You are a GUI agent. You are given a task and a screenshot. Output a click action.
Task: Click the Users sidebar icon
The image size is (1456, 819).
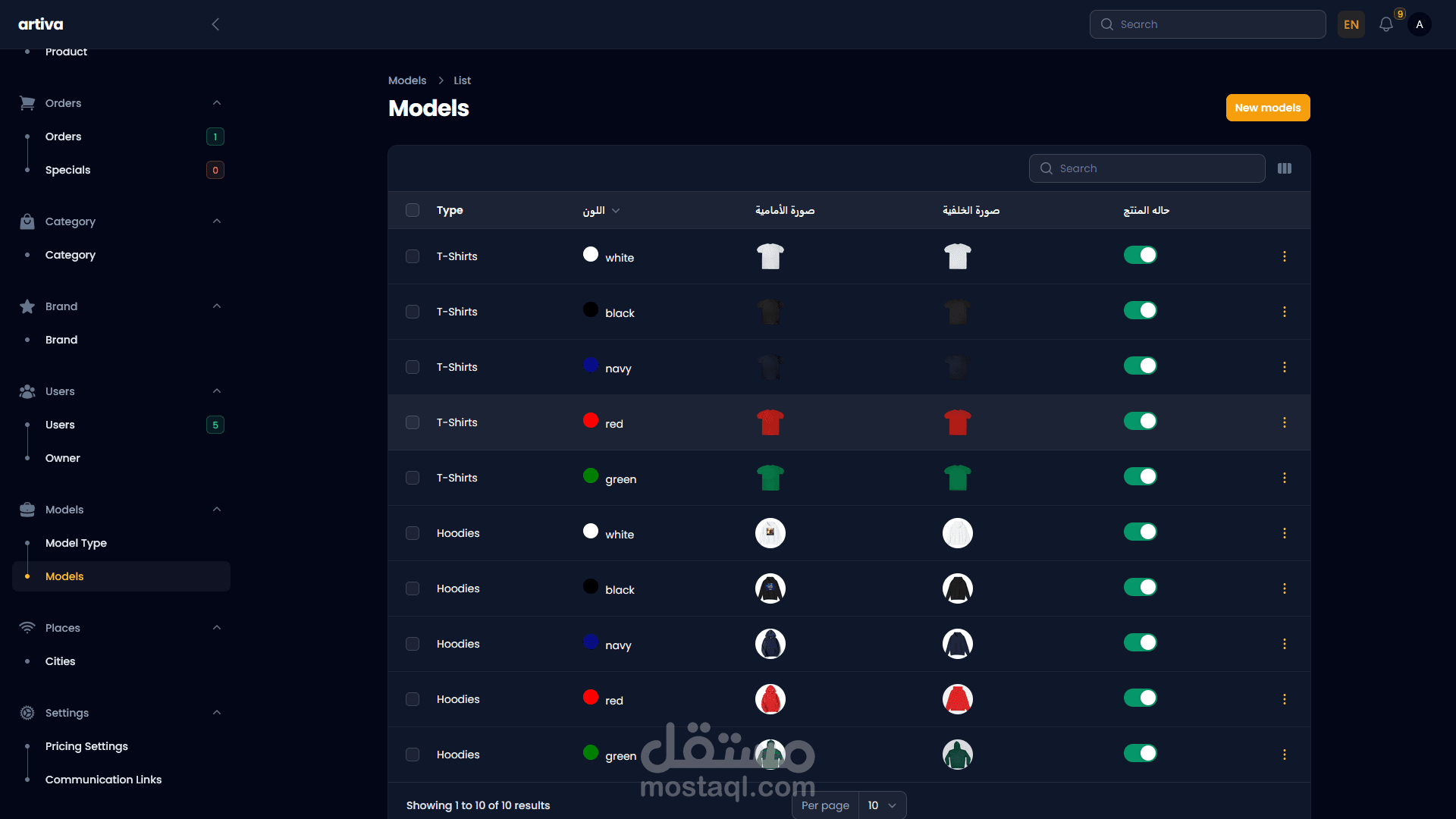(27, 391)
